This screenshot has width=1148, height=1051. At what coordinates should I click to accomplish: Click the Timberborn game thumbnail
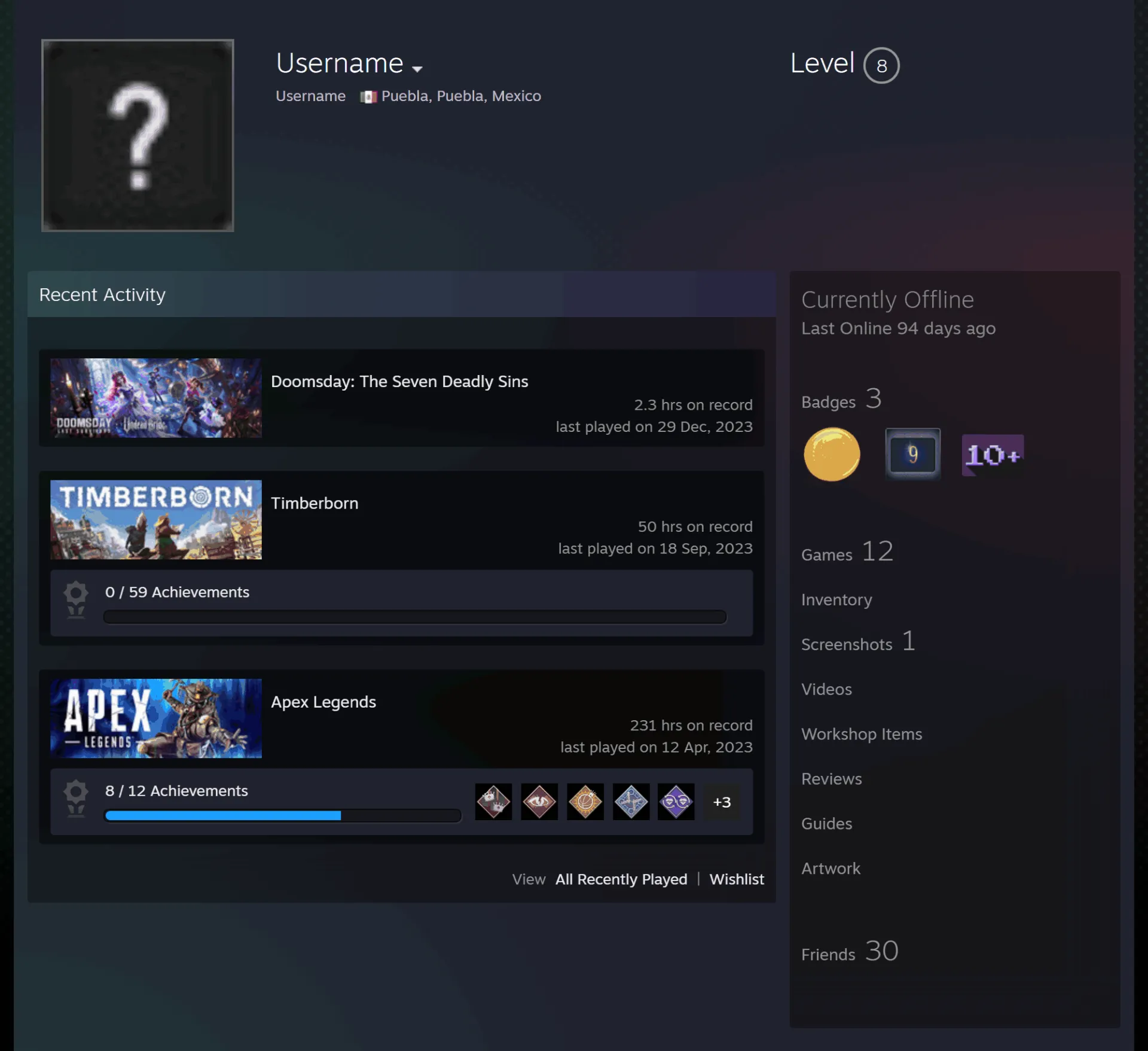156,520
